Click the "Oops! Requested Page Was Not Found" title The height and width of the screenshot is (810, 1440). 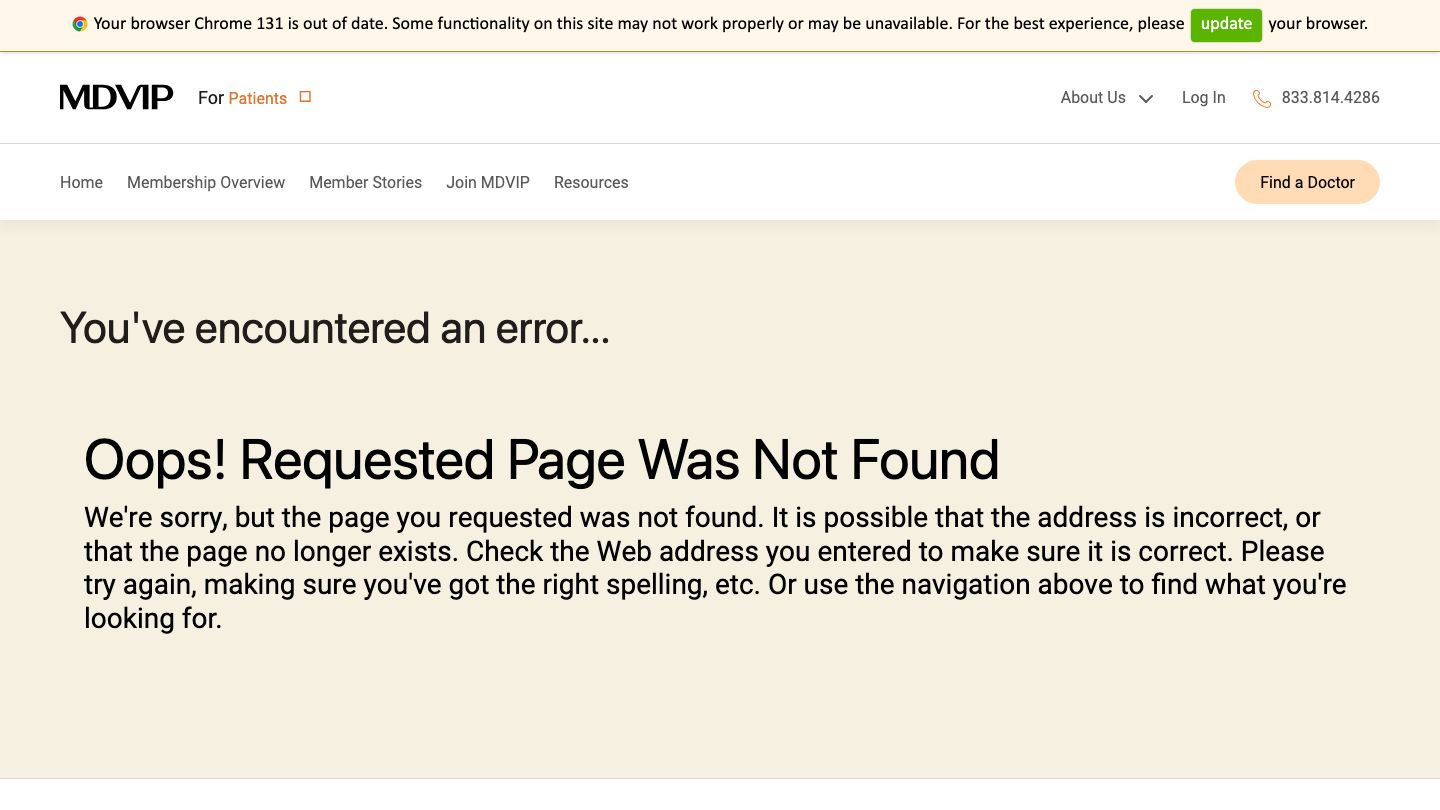pyautogui.click(x=541, y=459)
